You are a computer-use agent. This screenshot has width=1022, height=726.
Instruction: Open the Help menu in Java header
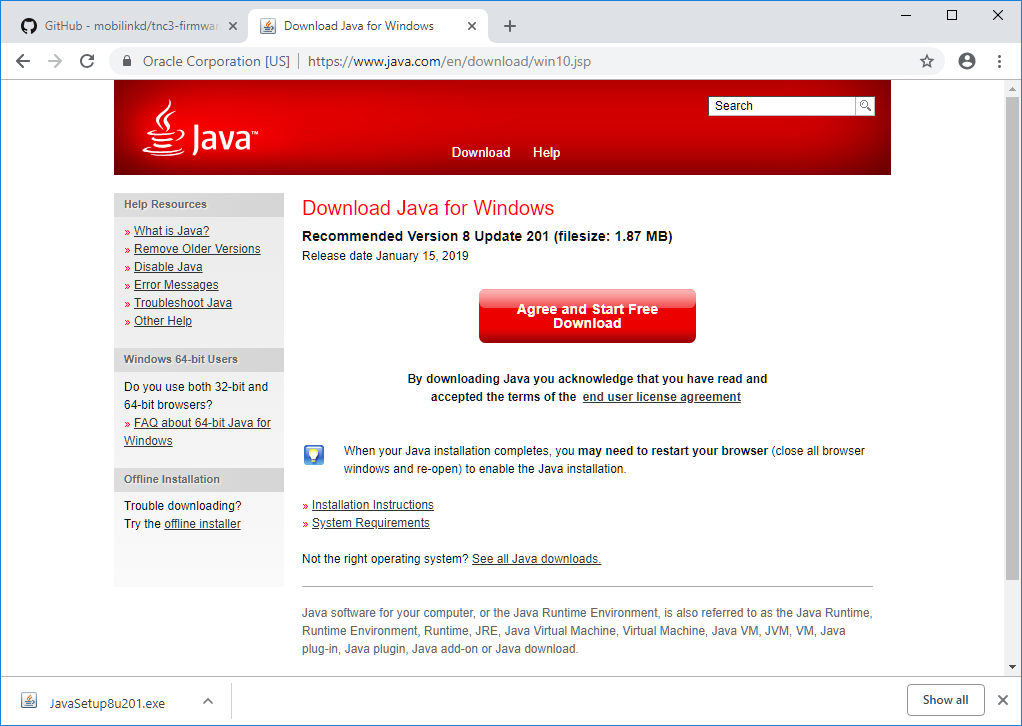click(x=546, y=152)
